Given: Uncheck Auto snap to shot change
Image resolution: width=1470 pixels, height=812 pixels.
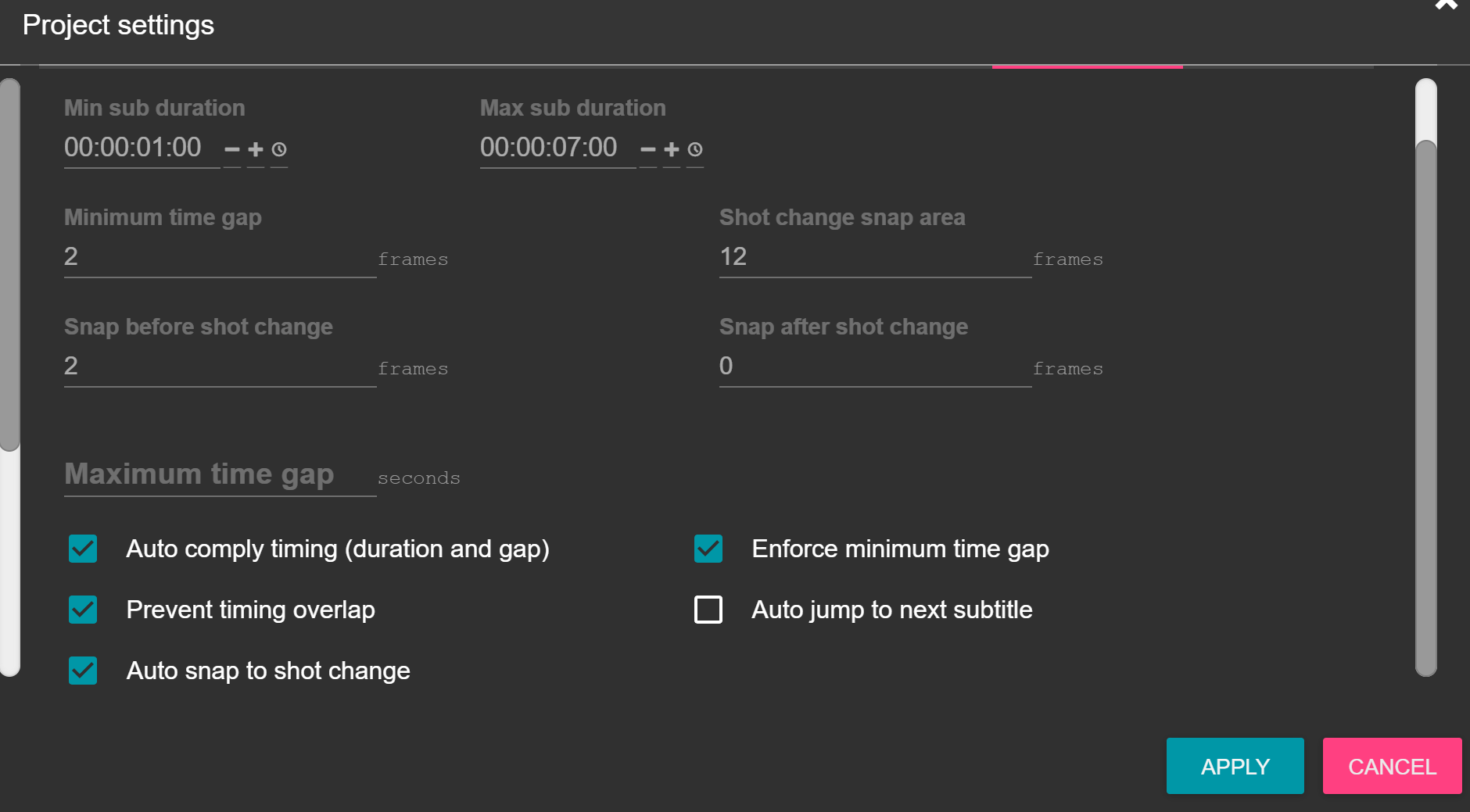Looking at the screenshot, I should click(83, 671).
